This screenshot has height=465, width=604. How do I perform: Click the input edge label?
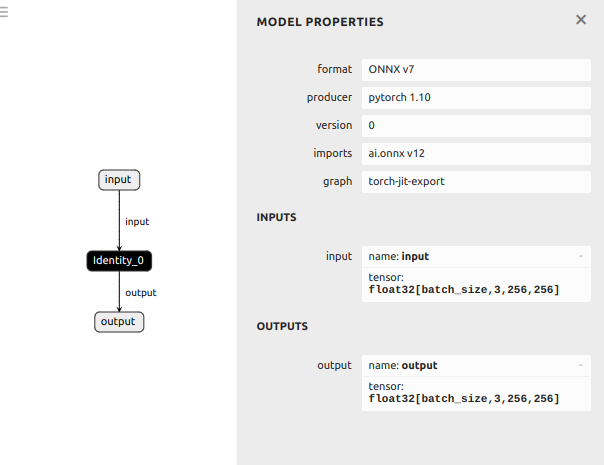(x=137, y=222)
